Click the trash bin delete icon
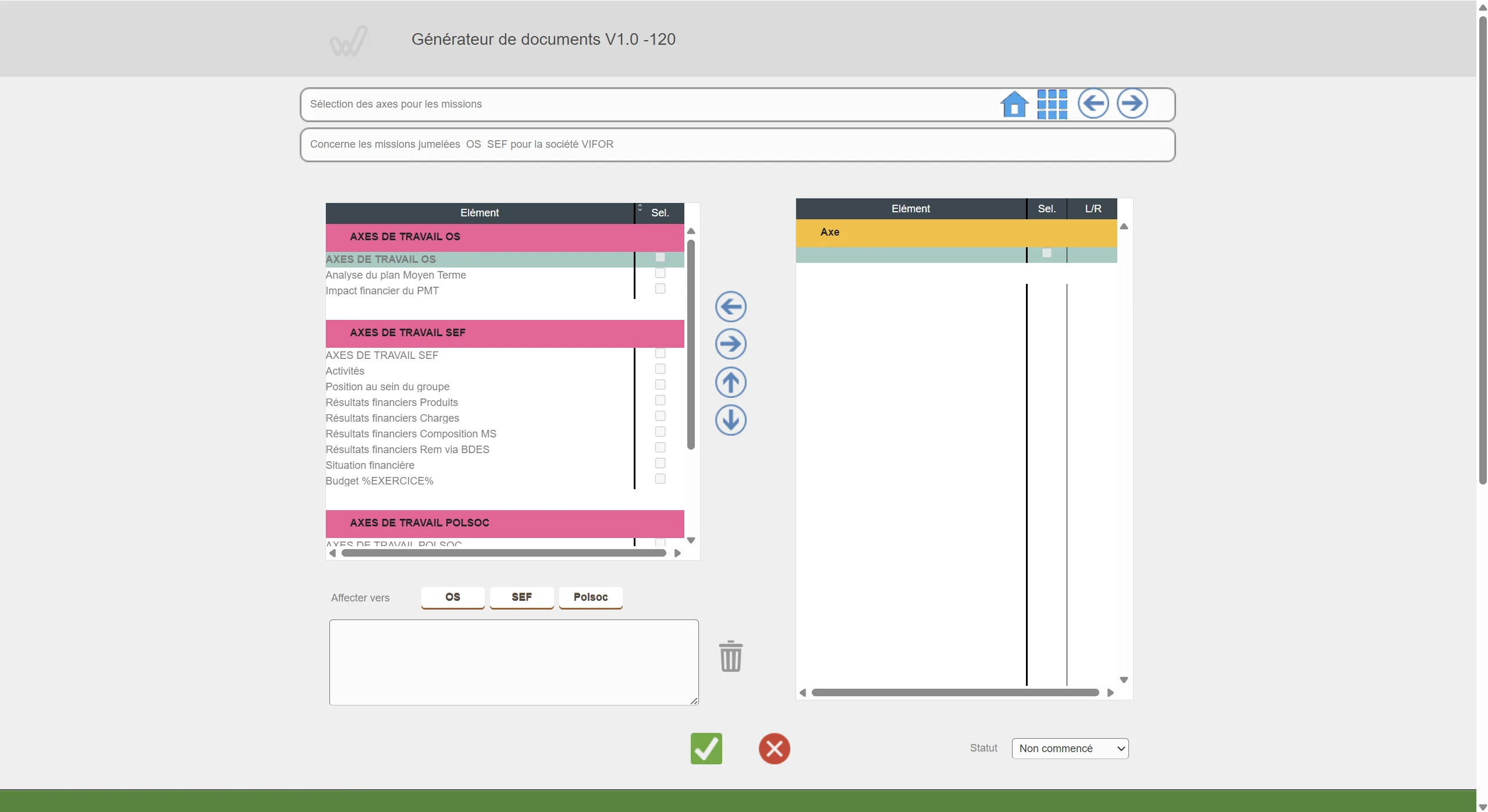 730,656
